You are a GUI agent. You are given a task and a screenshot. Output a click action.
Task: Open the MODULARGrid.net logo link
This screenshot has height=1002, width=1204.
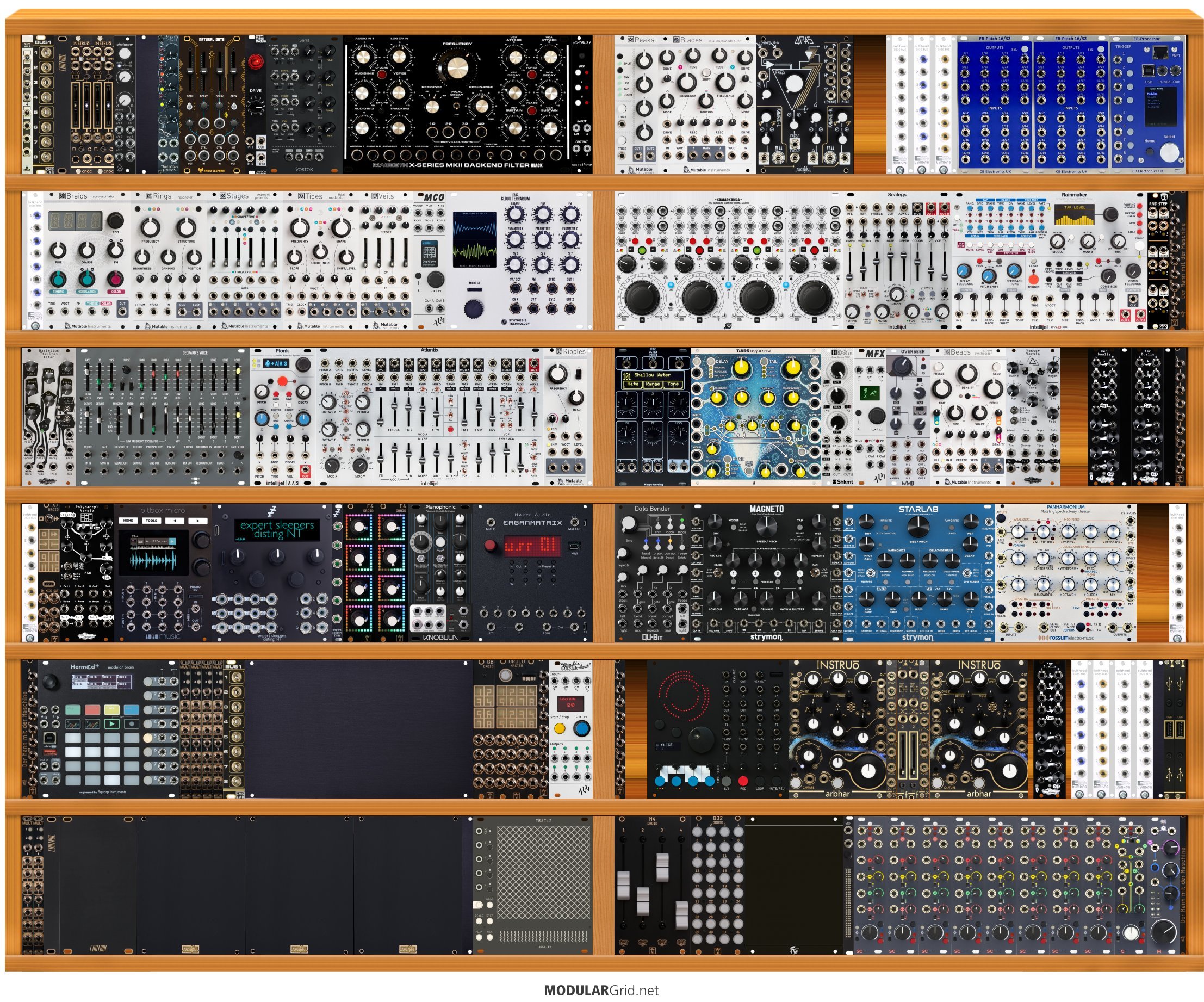(601, 990)
